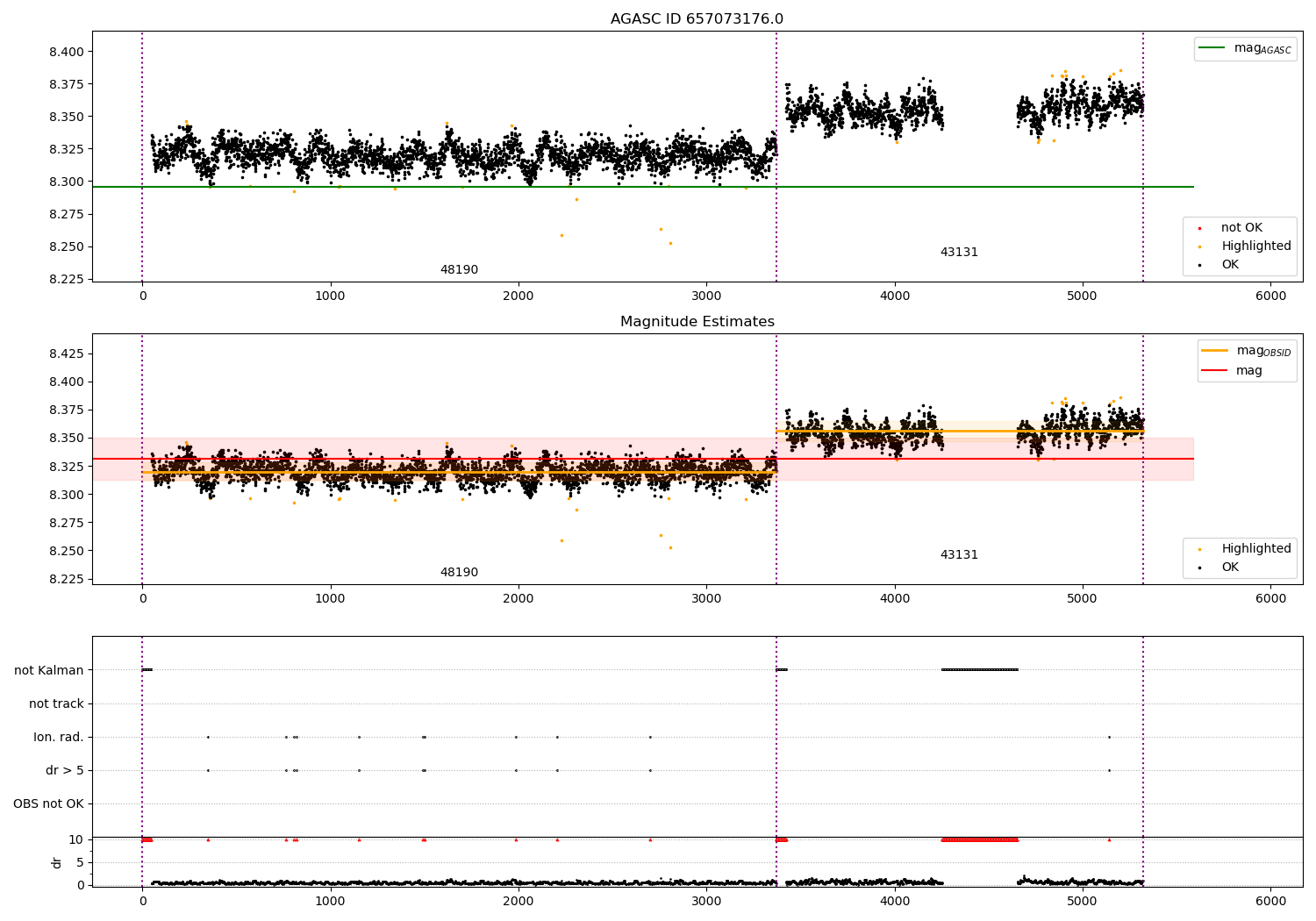The width and height of the screenshot is (1316, 921).
Task: Click the "Ion. rad." row label
Action: coord(59,738)
